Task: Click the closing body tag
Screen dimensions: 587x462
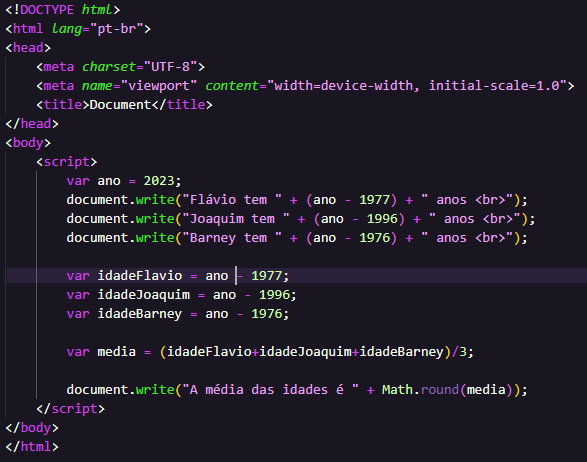Action: 32,428
